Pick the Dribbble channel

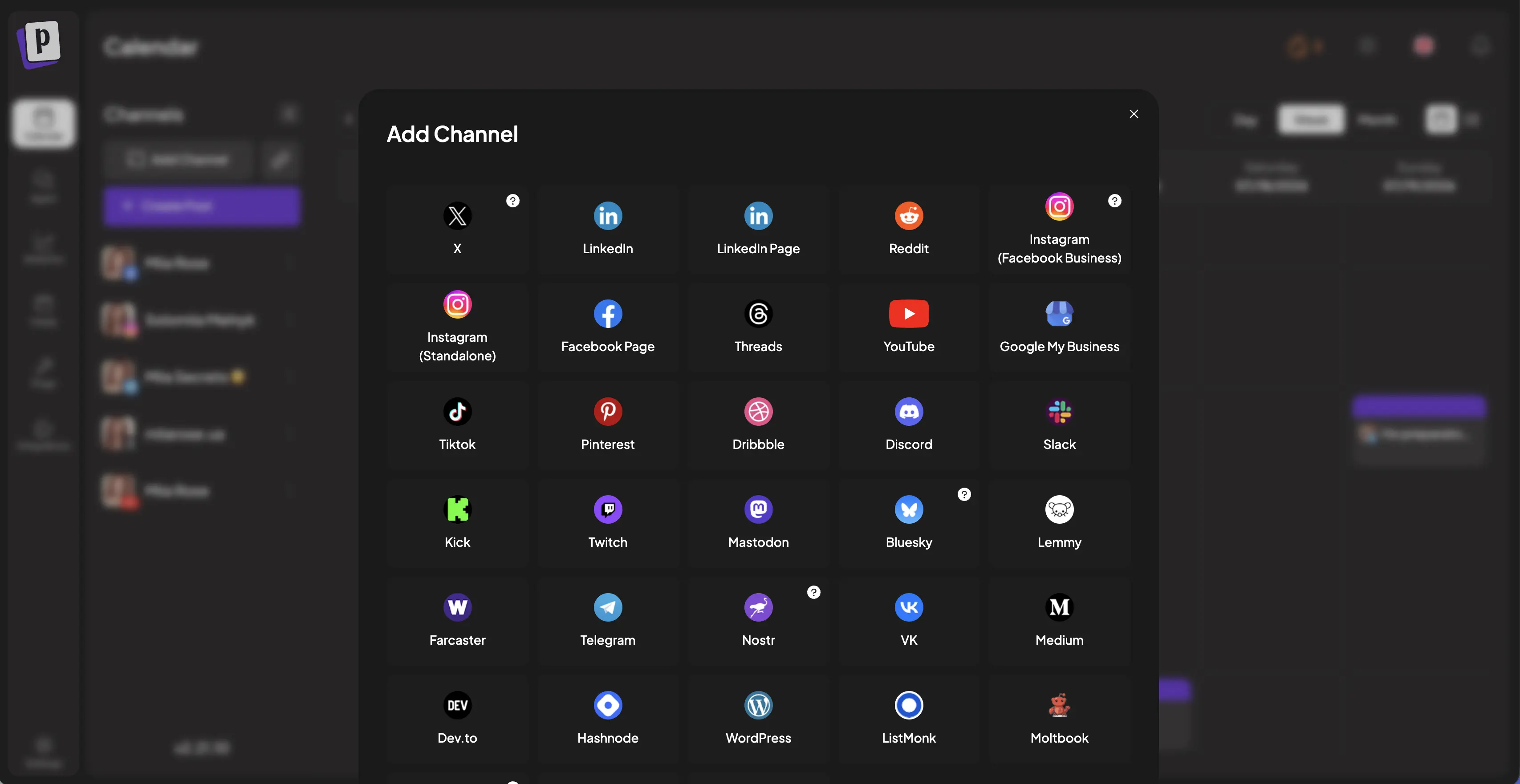pyautogui.click(x=758, y=425)
